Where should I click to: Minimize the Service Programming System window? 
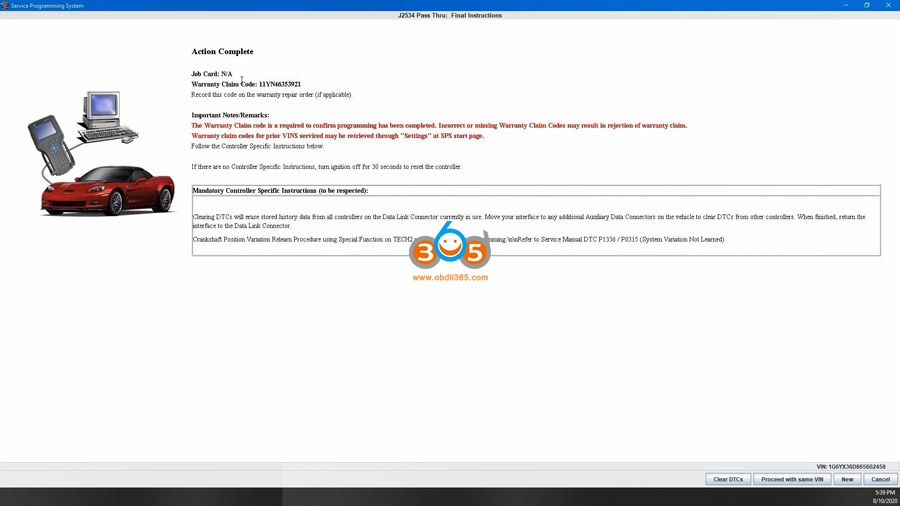coord(845,5)
